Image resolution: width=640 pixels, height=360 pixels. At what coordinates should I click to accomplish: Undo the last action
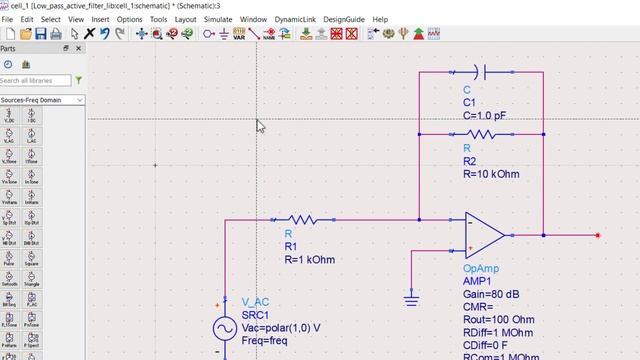coord(104,34)
